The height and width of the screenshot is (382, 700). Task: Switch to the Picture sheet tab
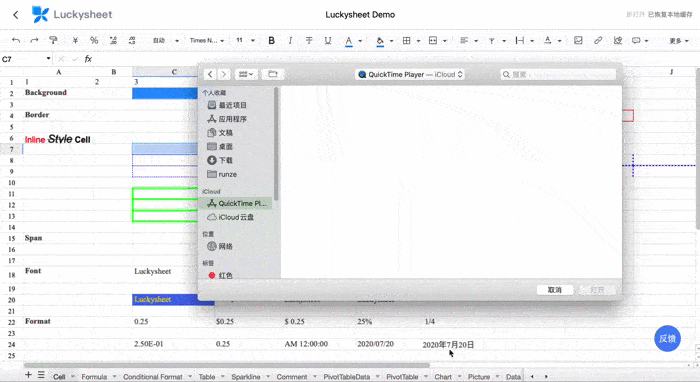[x=479, y=377]
